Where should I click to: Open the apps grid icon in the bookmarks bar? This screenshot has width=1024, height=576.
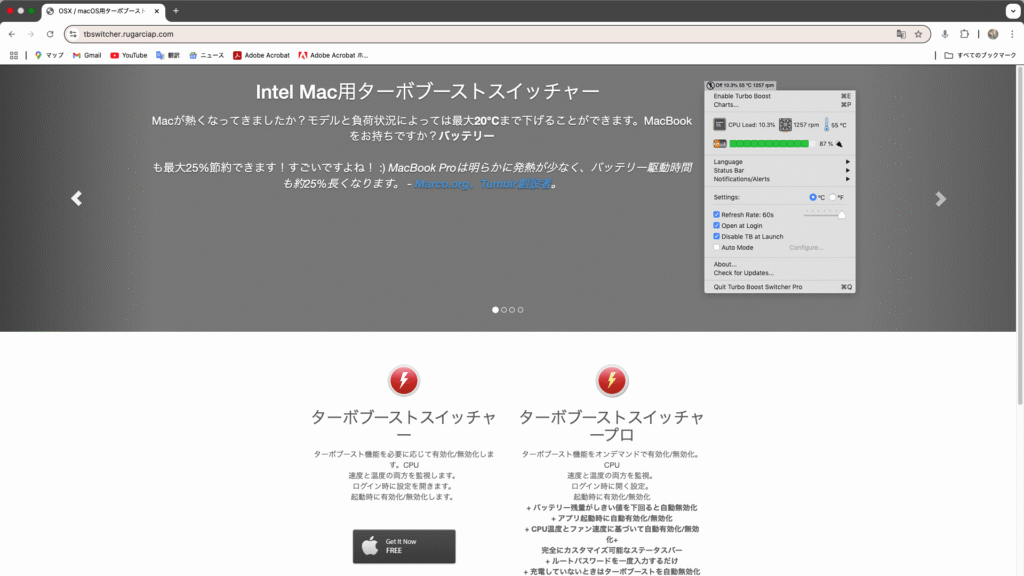coord(14,56)
